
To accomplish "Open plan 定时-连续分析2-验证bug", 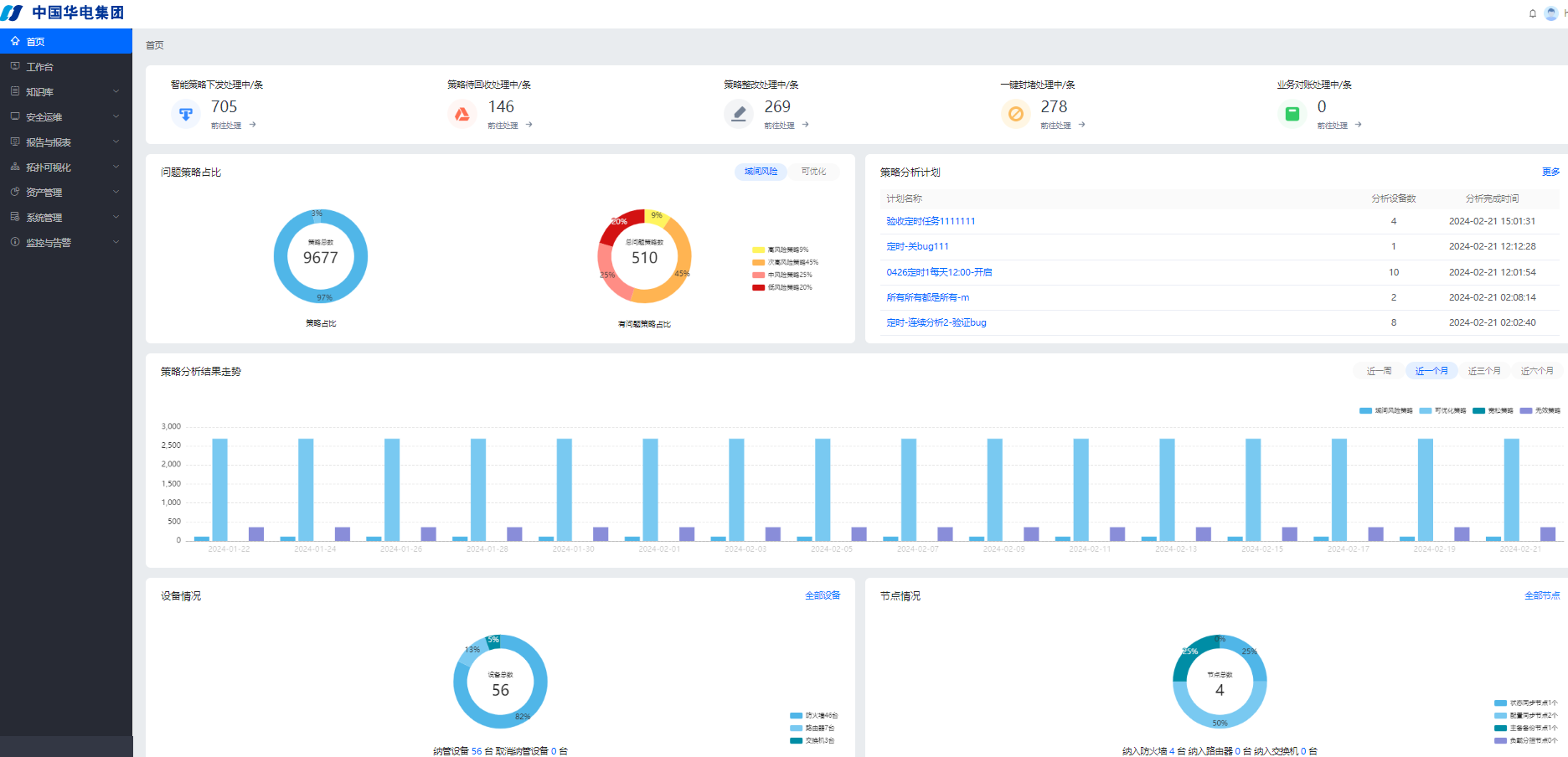I will 936,322.
